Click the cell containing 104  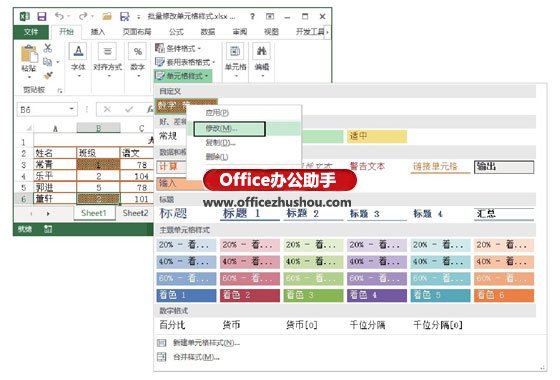(137, 176)
